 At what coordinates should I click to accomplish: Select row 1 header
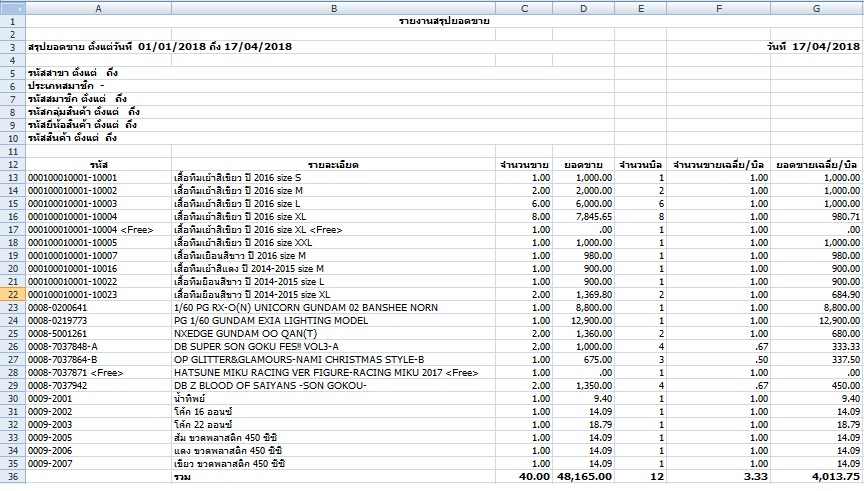click(13, 21)
